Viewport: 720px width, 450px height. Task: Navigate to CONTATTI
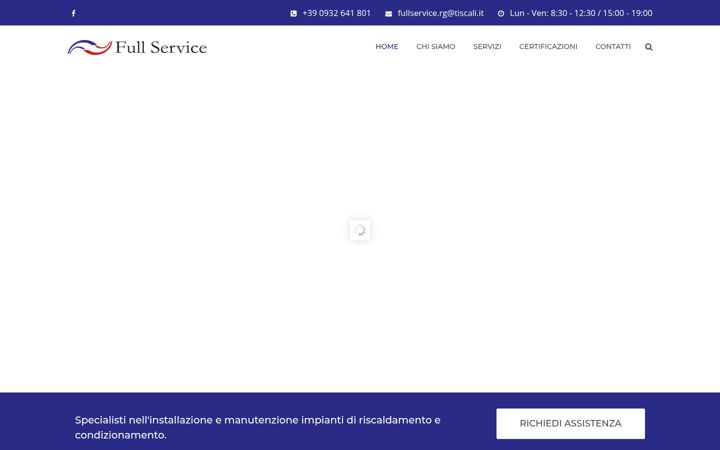613,46
